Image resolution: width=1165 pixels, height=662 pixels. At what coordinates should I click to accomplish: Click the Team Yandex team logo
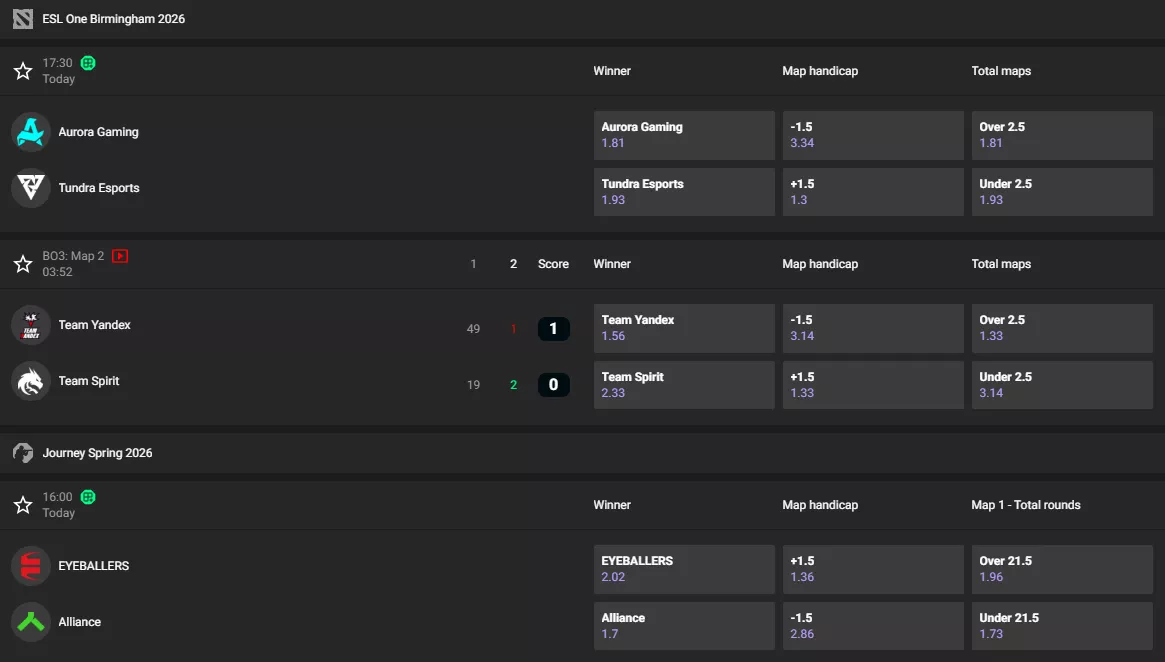coord(30,324)
